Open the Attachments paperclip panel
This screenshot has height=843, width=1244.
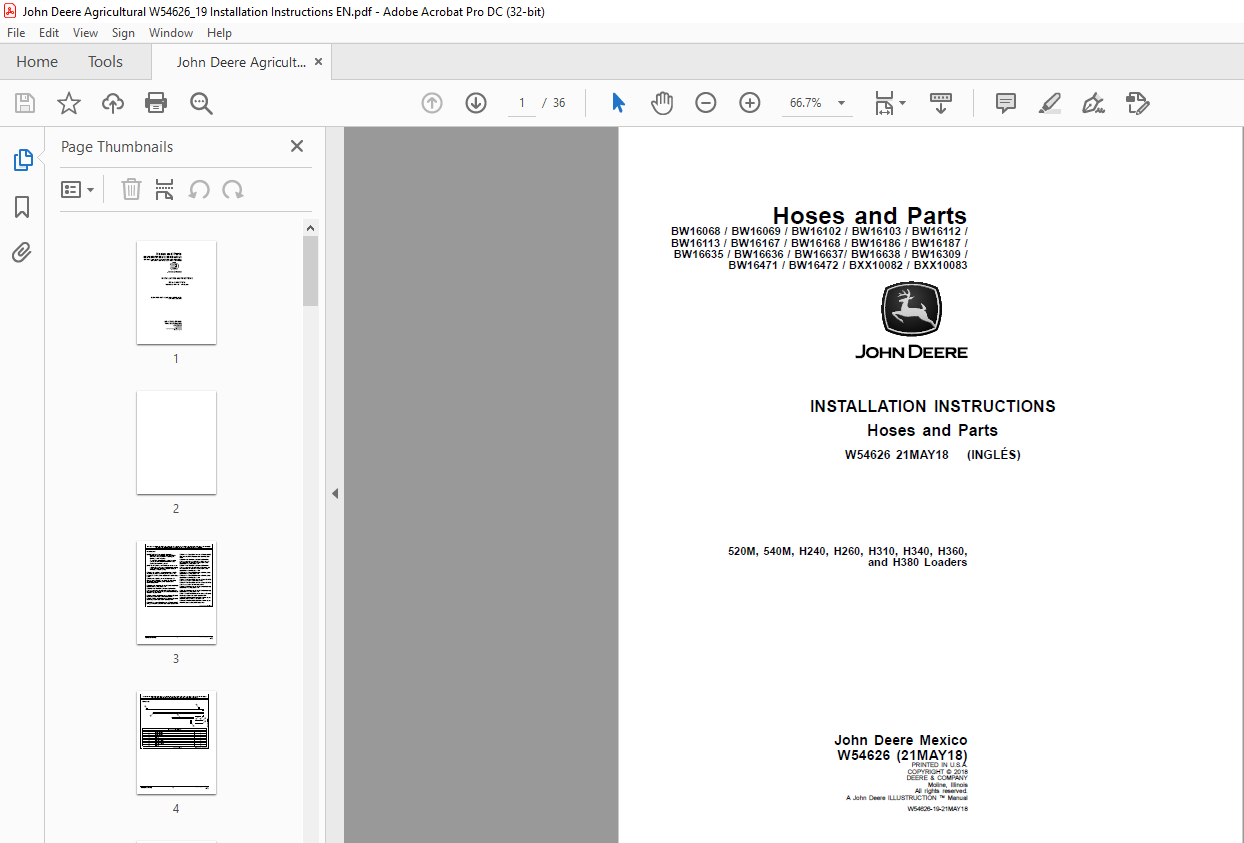(22, 253)
